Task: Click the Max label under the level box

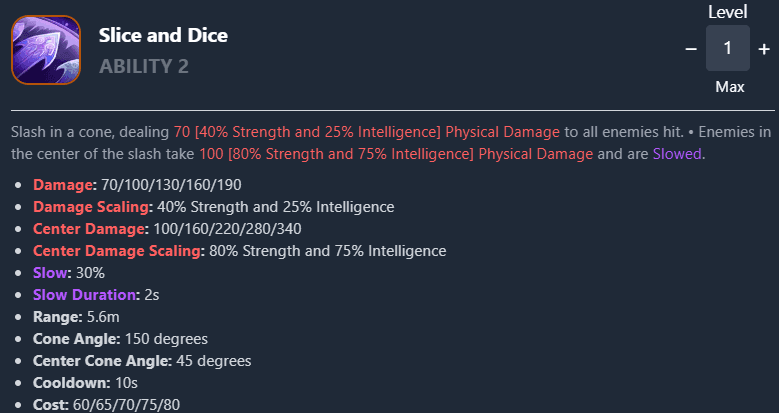Action: pyautogui.click(x=729, y=87)
